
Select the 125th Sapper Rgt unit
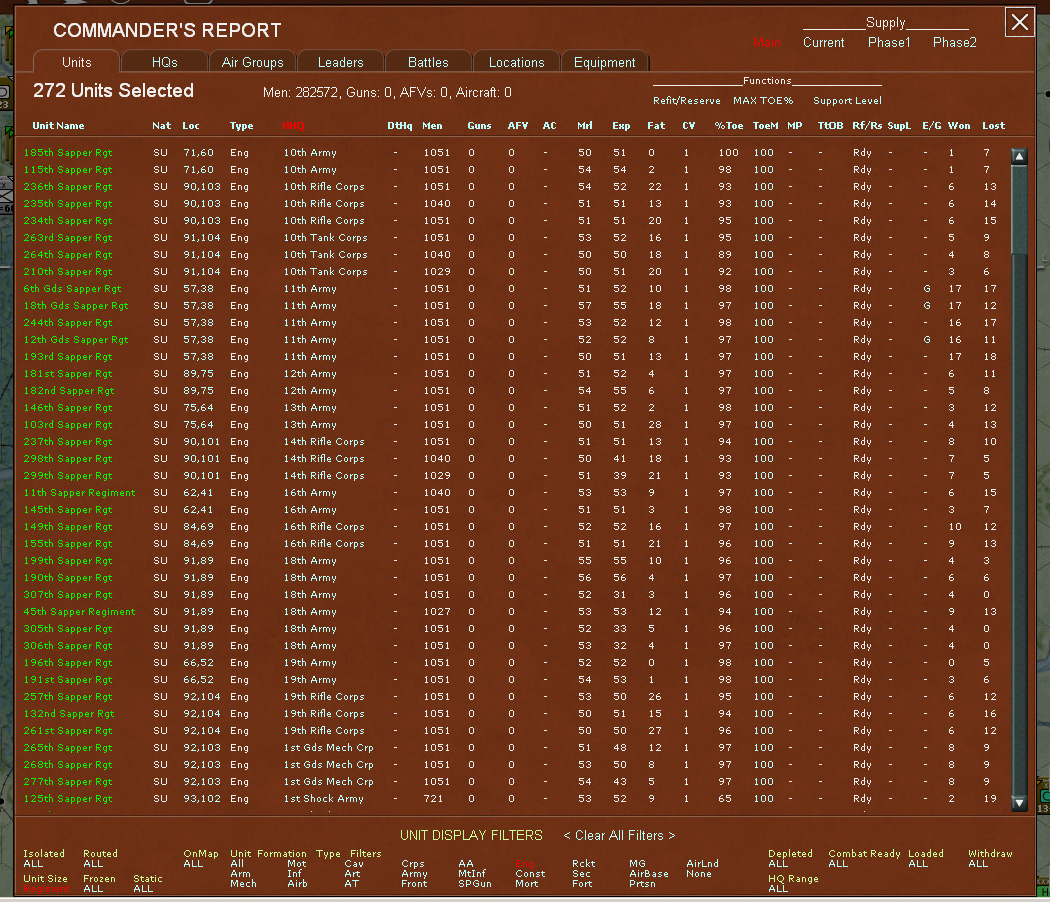(x=68, y=799)
